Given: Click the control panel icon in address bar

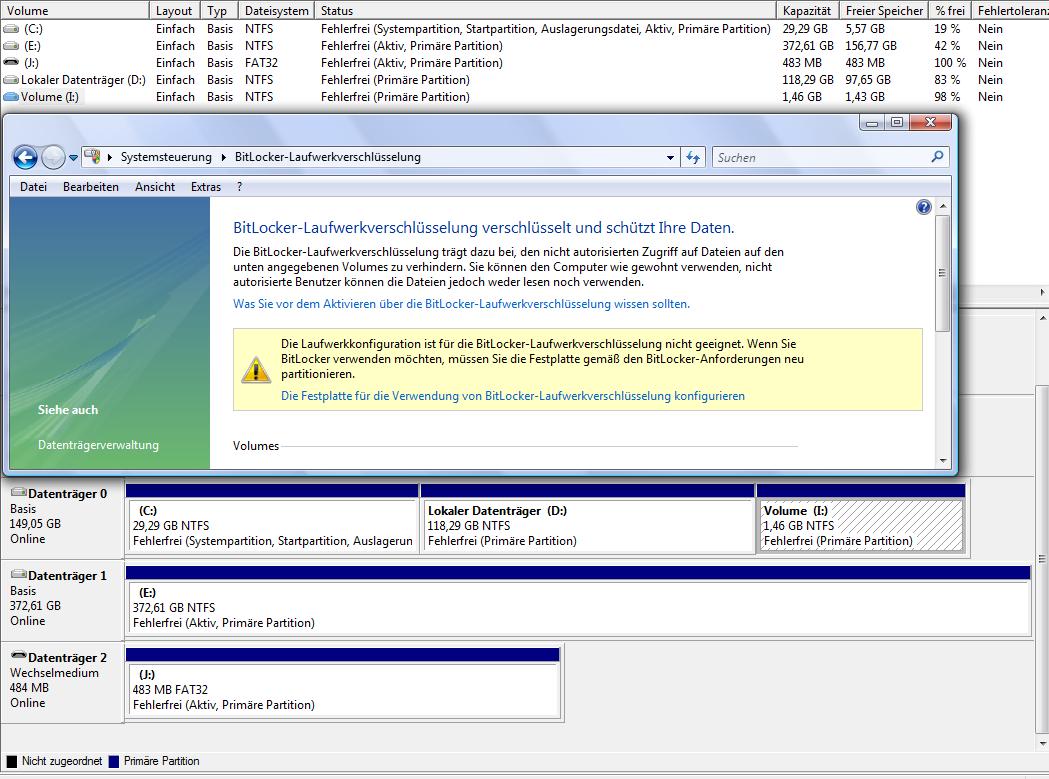Looking at the screenshot, I should (92, 157).
